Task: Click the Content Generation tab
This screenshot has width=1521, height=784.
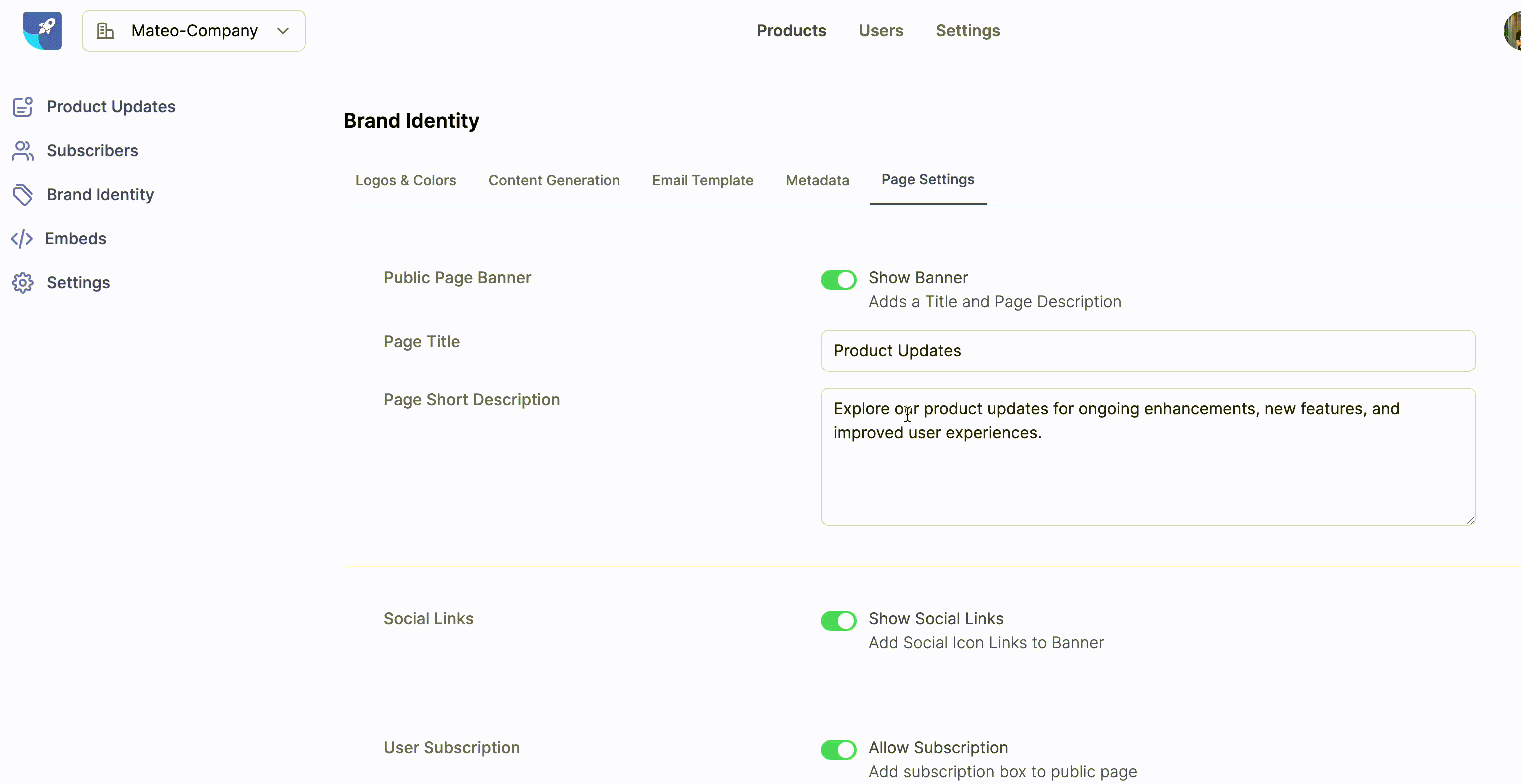Action: 555,179
